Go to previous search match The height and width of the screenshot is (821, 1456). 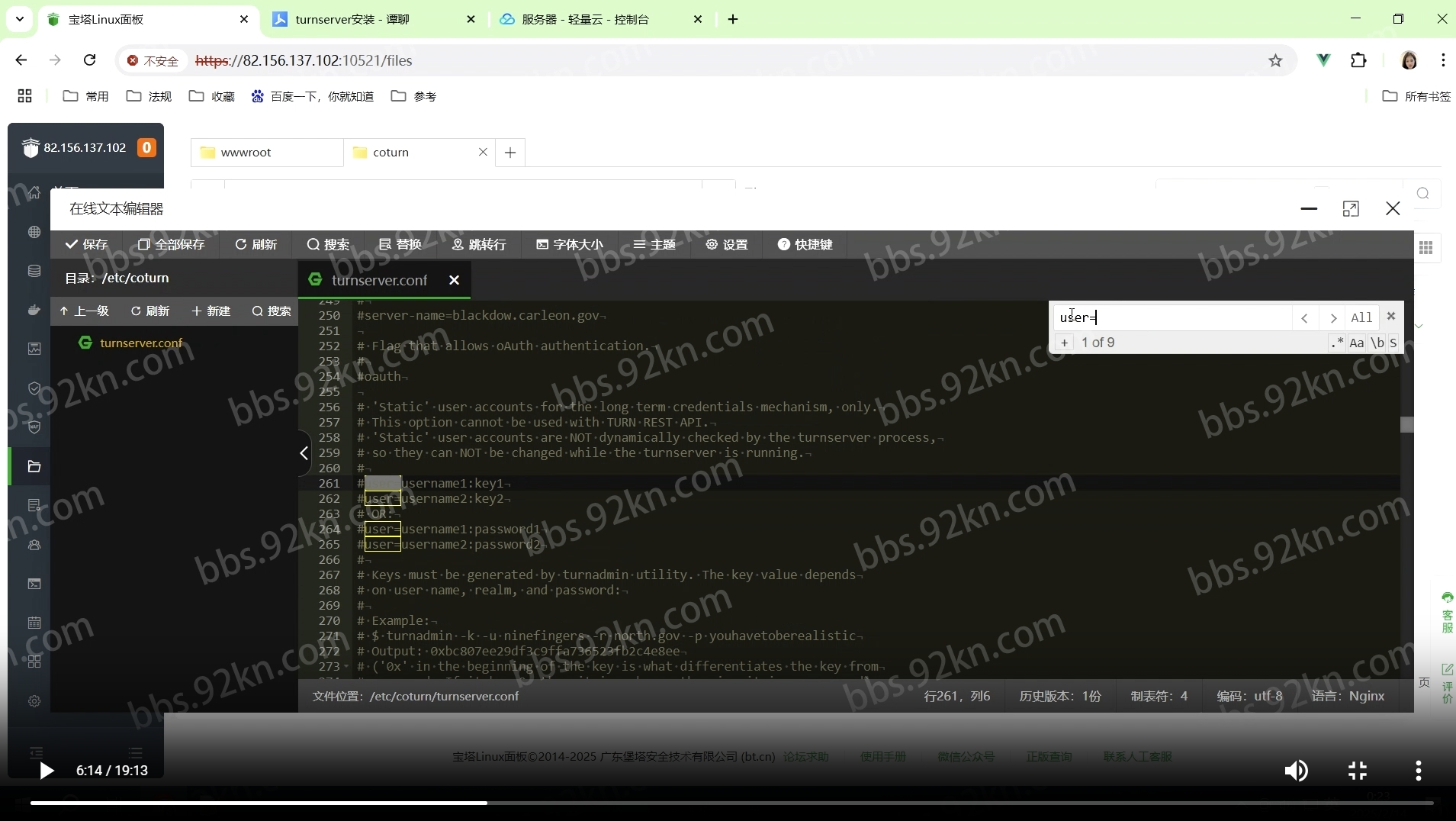click(1305, 317)
